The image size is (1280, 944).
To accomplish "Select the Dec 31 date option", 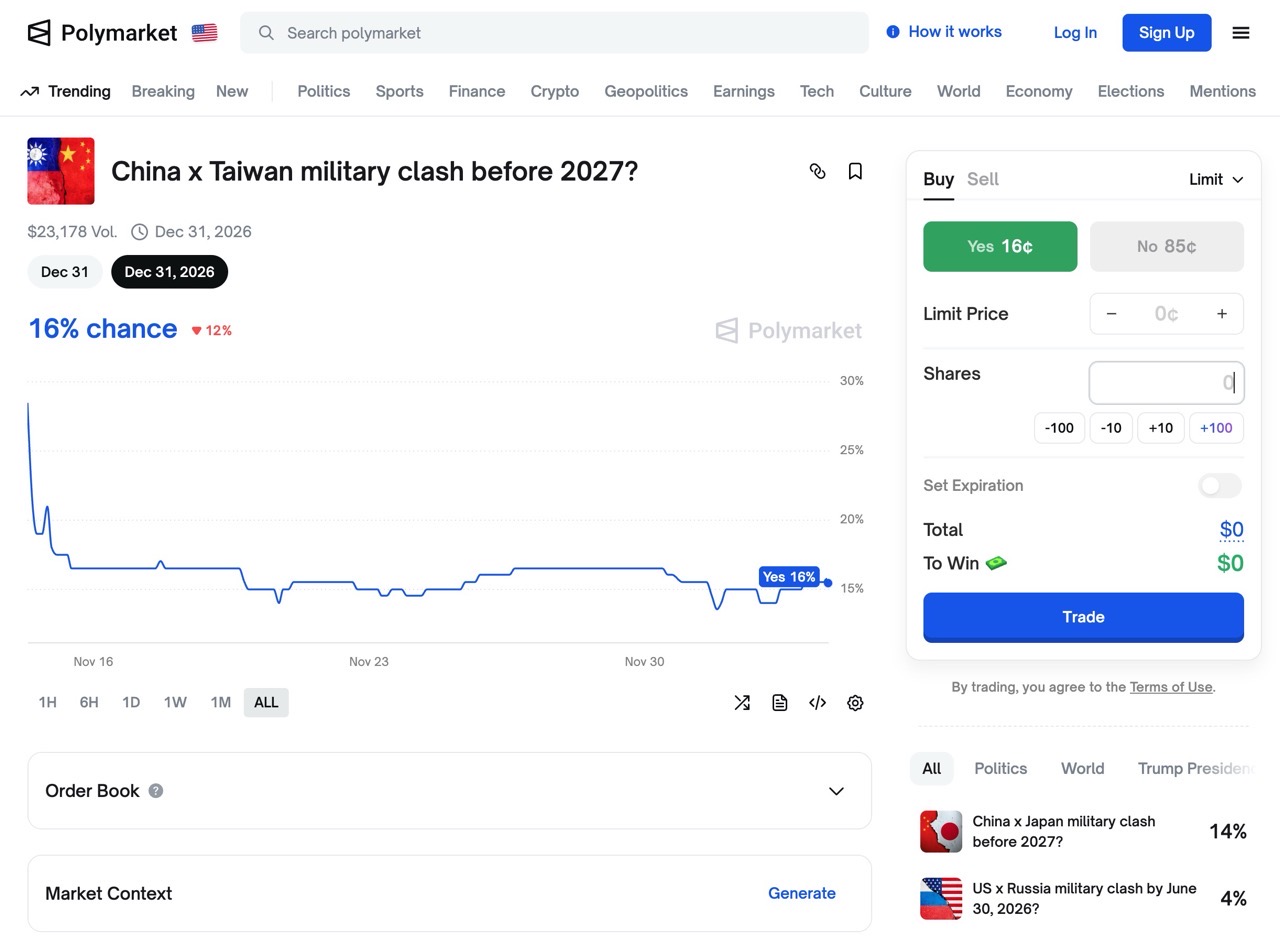I will (65, 272).
